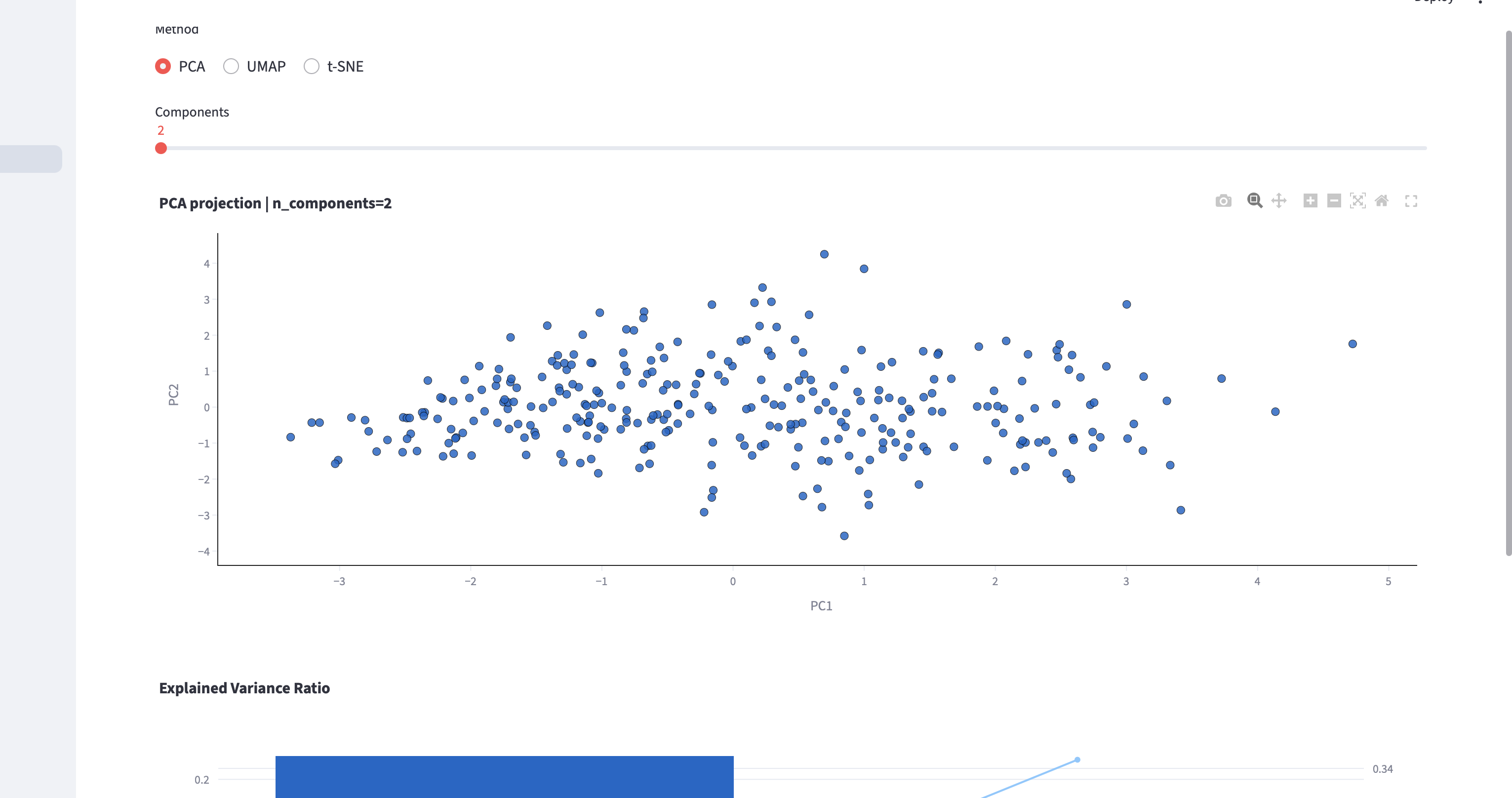Select the Zoom magnifier tool
1512x798 pixels.
pyautogui.click(x=1254, y=200)
